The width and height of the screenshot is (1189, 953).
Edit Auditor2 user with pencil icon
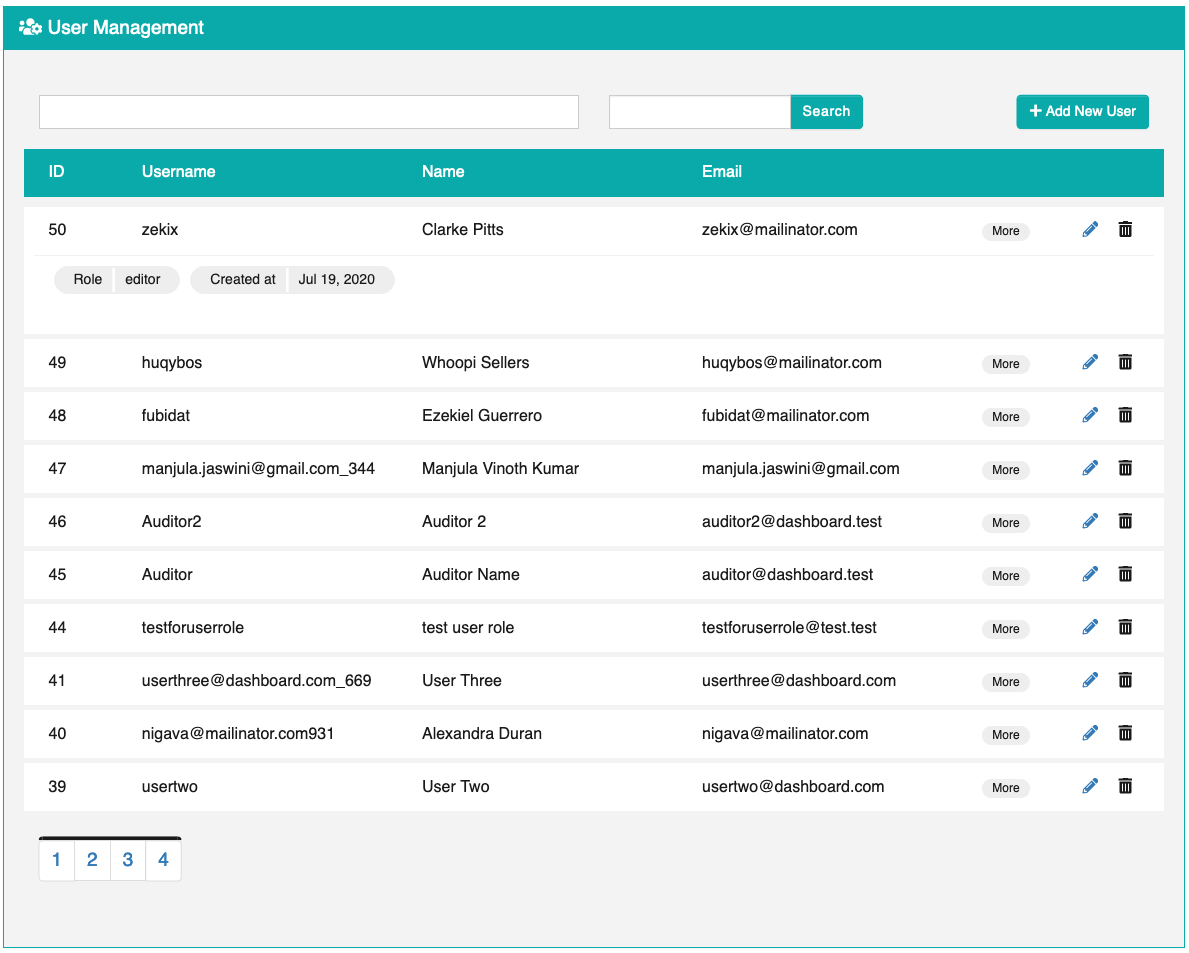pyautogui.click(x=1090, y=522)
